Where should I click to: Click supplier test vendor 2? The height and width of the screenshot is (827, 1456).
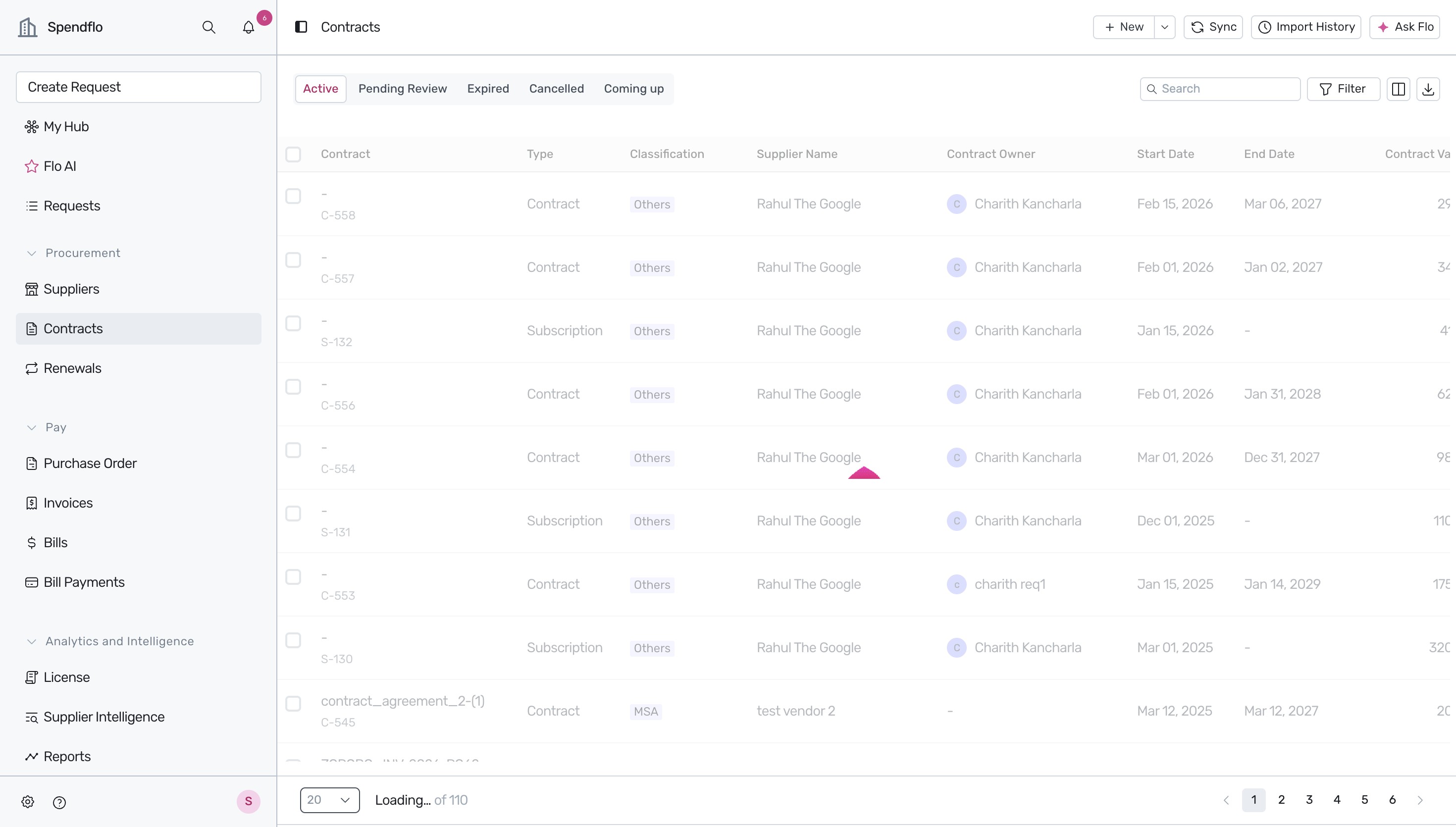[795, 711]
